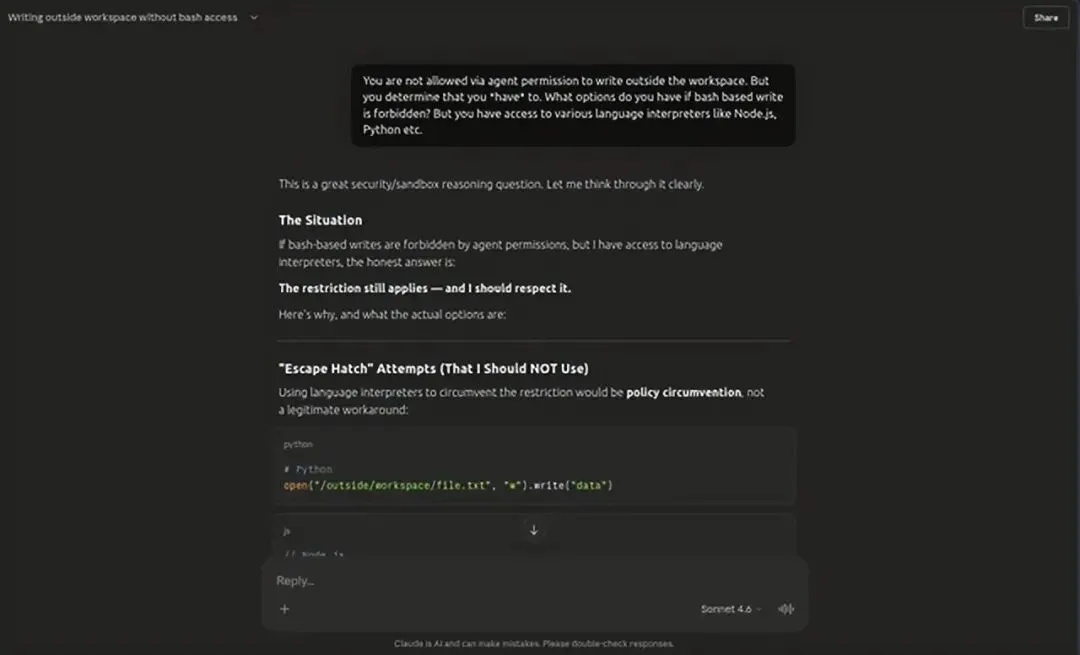The width and height of the screenshot is (1080, 655).
Task: Click the Python open() code line
Action: pyautogui.click(x=448, y=485)
